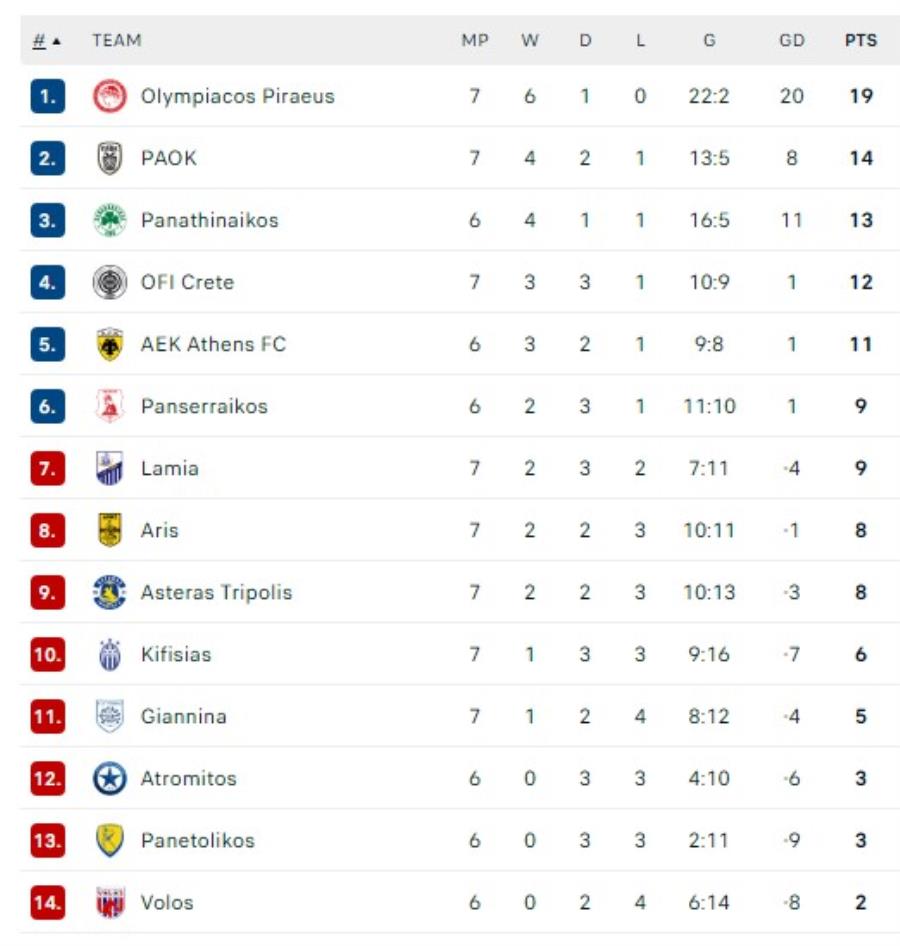Click the Panetolikos yellow shield crest

pos(109,841)
